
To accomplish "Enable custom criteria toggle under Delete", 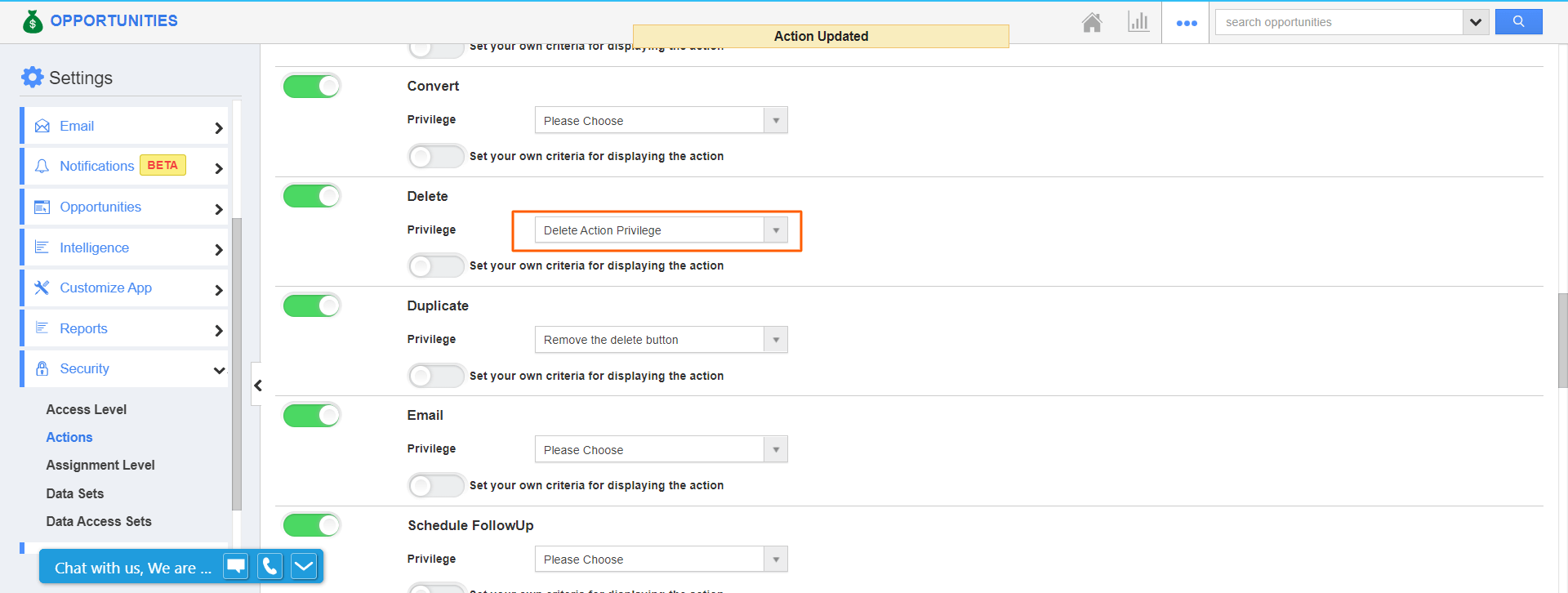I will tap(436, 265).
